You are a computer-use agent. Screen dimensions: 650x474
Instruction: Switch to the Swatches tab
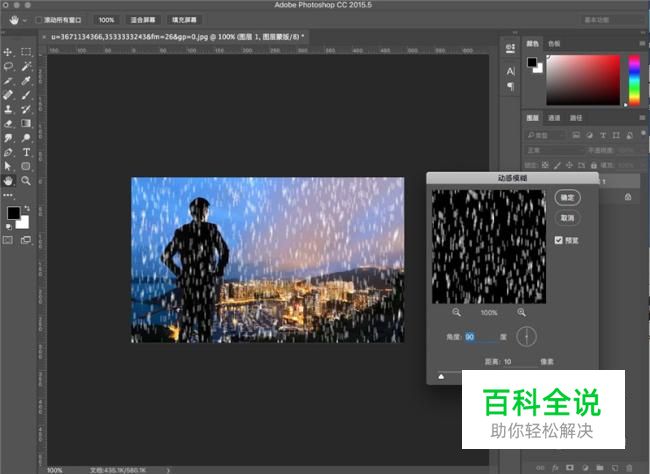[554, 44]
